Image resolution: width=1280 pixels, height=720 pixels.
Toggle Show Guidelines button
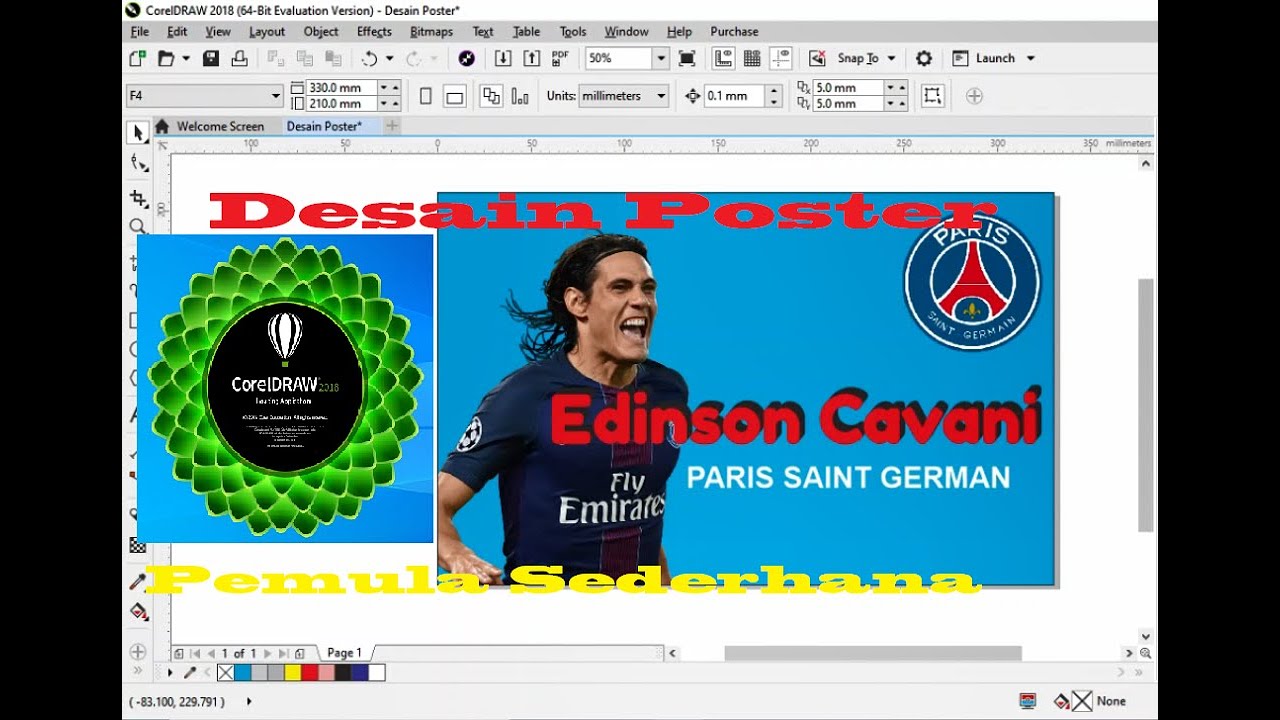tap(781, 58)
